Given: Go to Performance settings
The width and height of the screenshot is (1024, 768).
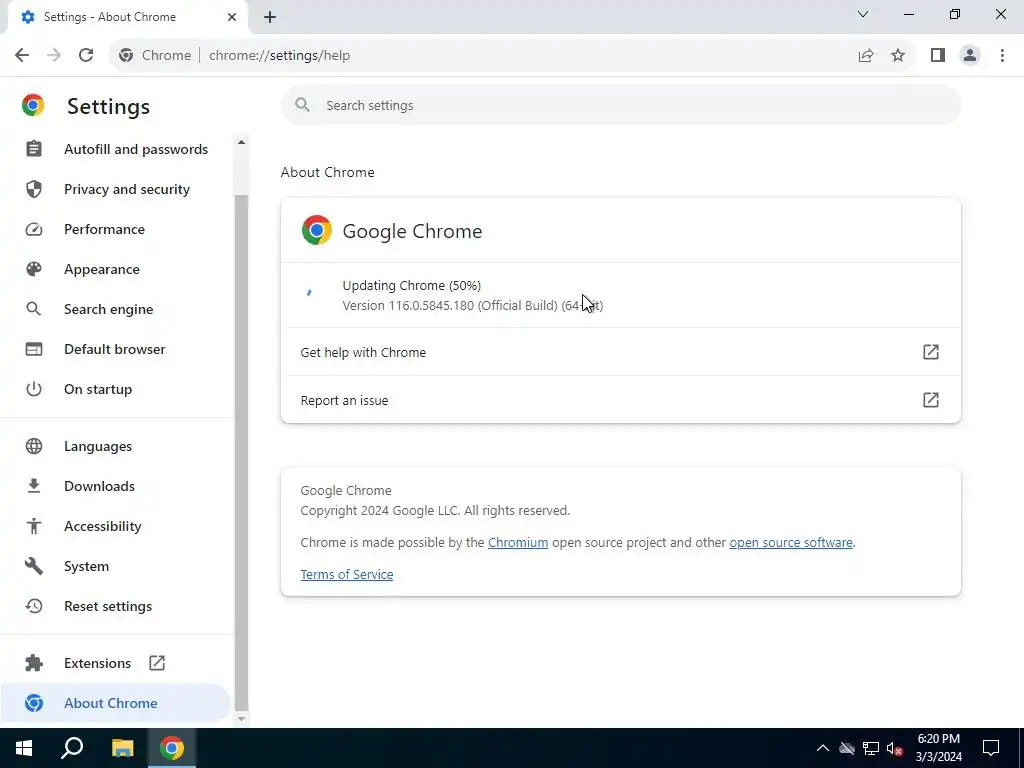Looking at the screenshot, I should [116, 229].
